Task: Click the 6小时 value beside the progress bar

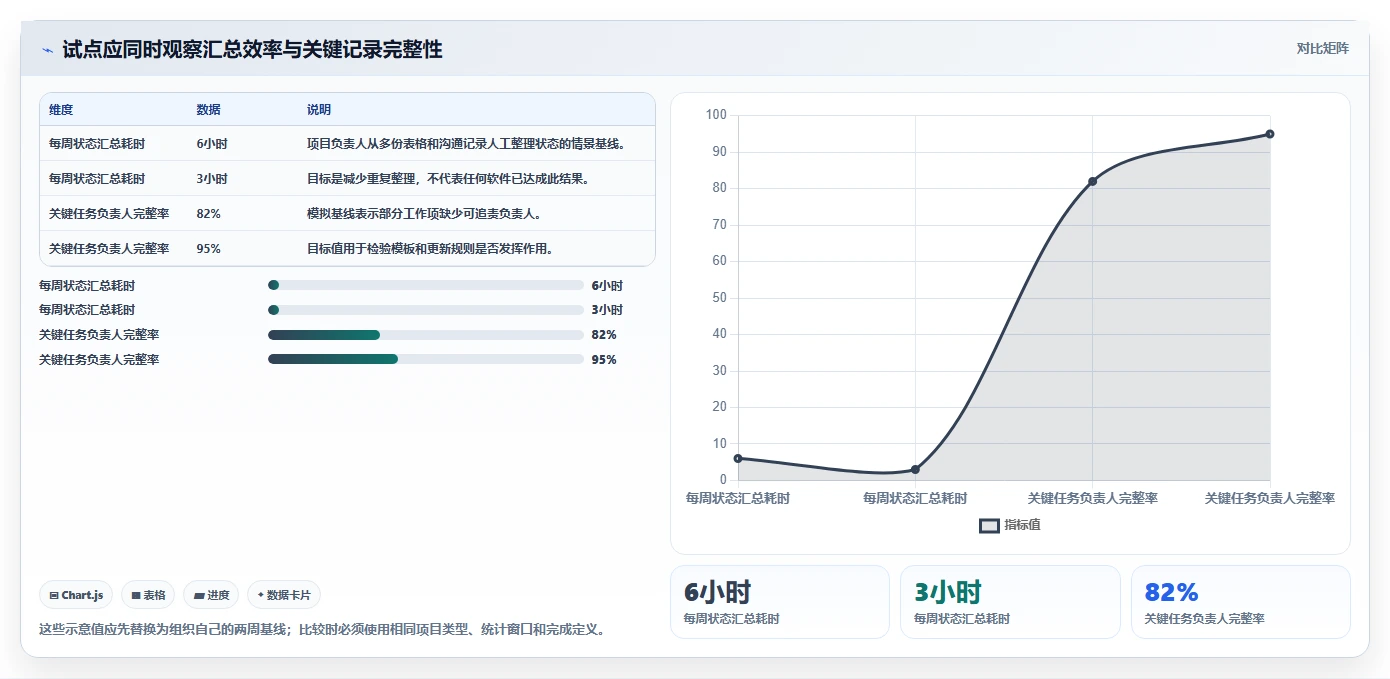Action: coord(607,285)
